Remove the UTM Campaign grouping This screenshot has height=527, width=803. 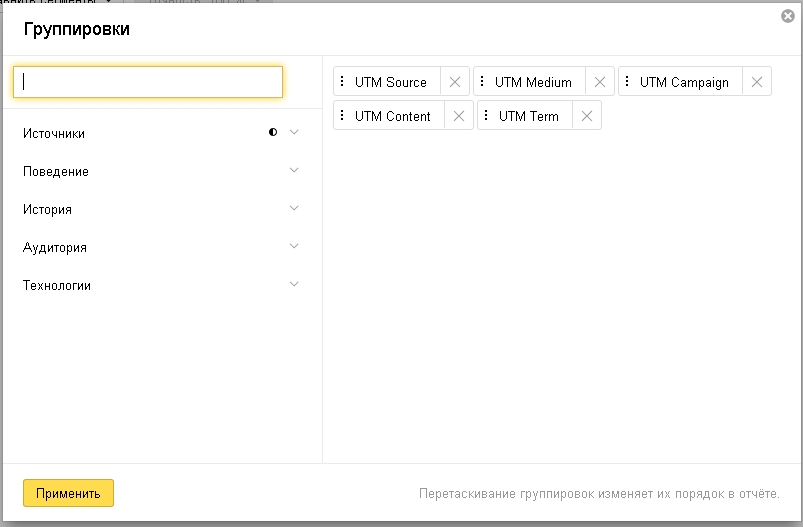[757, 83]
